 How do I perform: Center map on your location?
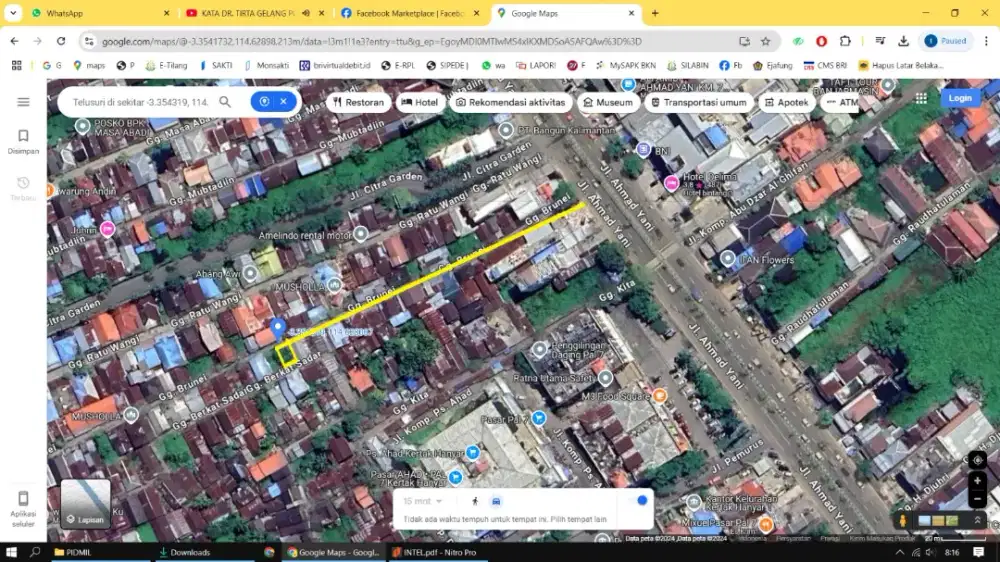coord(977,460)
